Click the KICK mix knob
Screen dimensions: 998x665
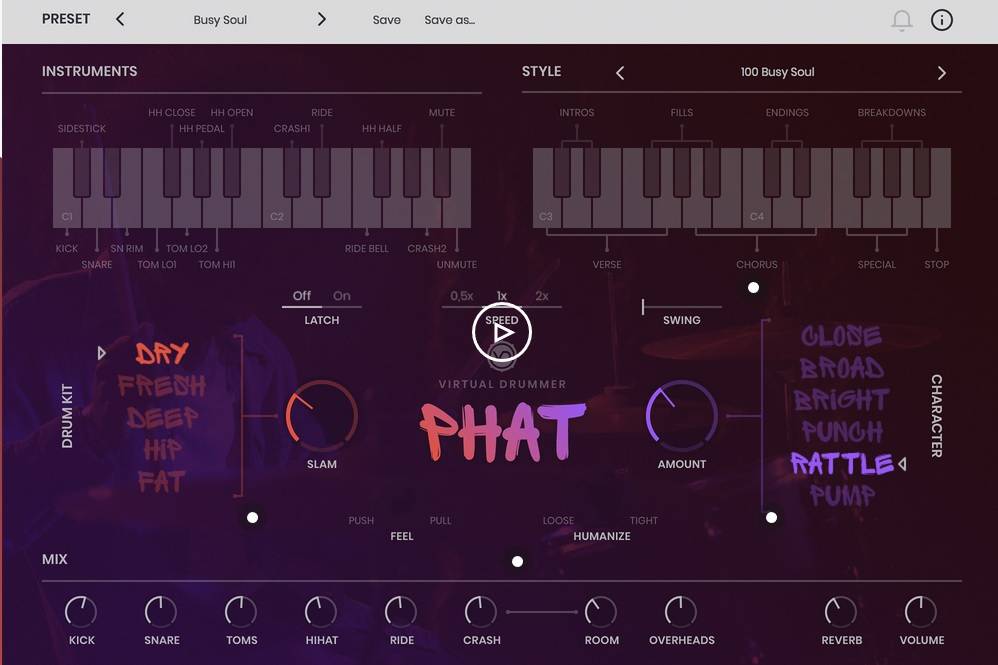(81, 612)
